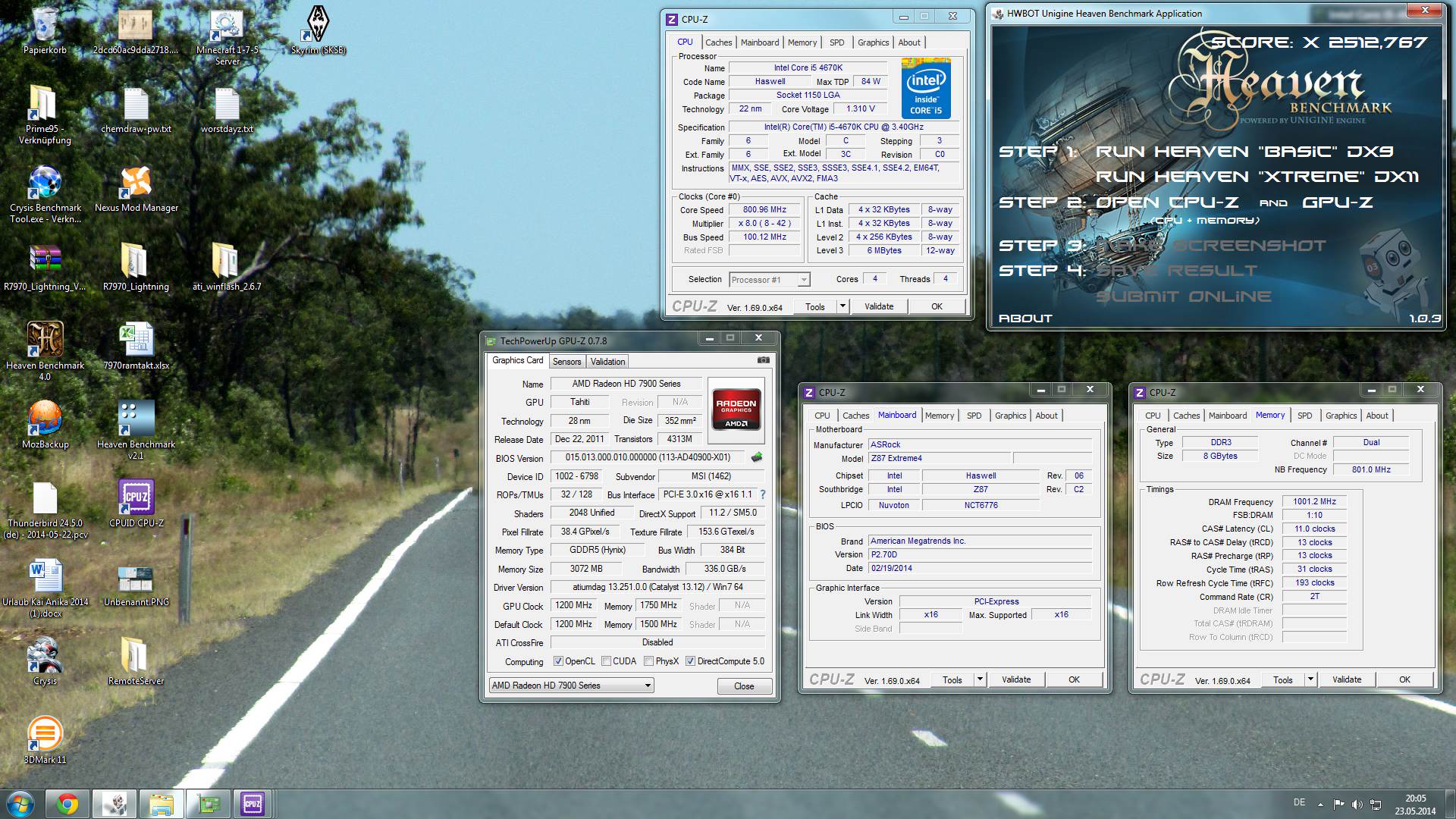Viewport: 1456px width, 819px height.
Task: Open Tools dropdown arrow in CPU-Z Memory window
Action: point(1310,679)
